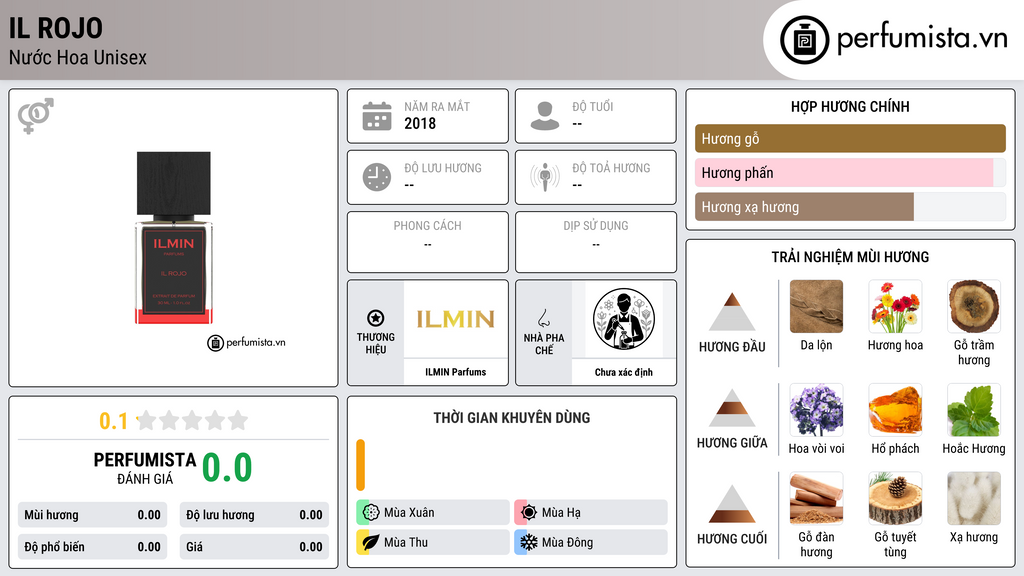Screen dimensions: 1024x576
Task: Open the Hổ phách note image
Action: 895,410
